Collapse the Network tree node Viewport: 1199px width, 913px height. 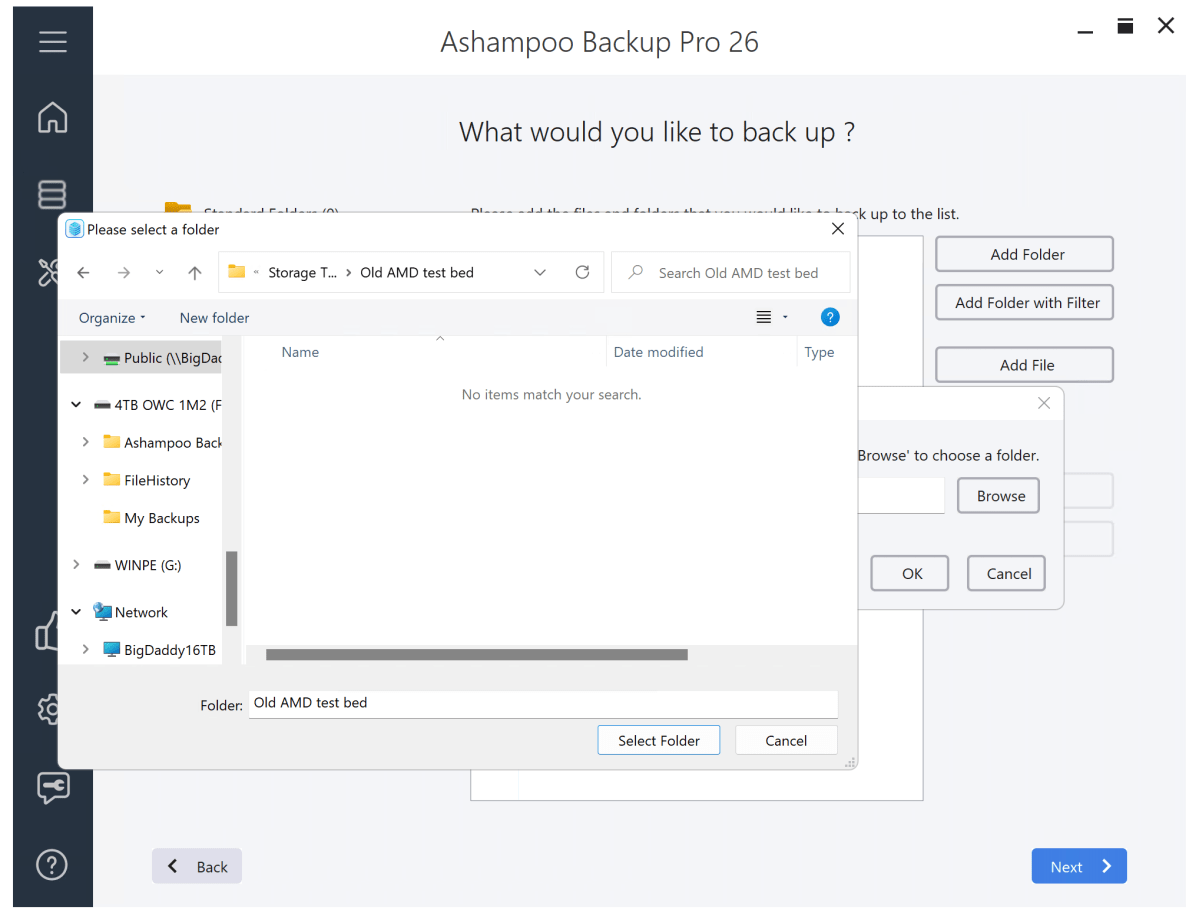coord(77,612)
